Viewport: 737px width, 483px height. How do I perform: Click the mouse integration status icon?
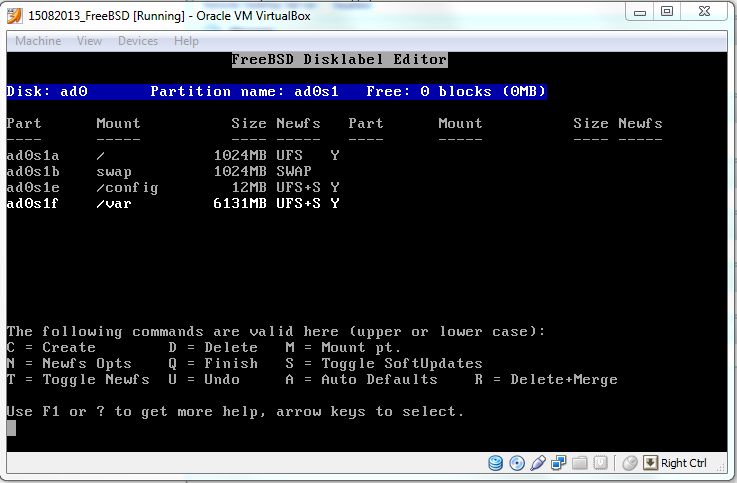coord(630,463)
